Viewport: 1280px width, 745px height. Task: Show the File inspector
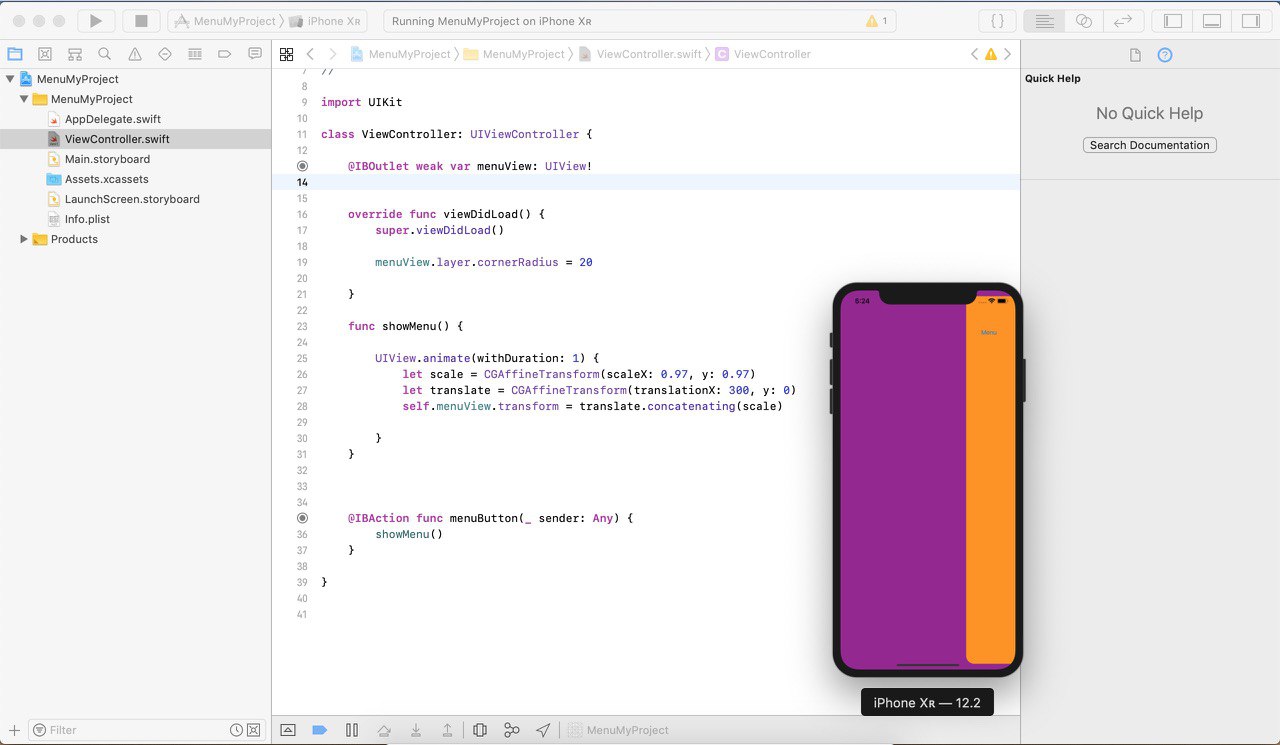tap(1135, 55)
